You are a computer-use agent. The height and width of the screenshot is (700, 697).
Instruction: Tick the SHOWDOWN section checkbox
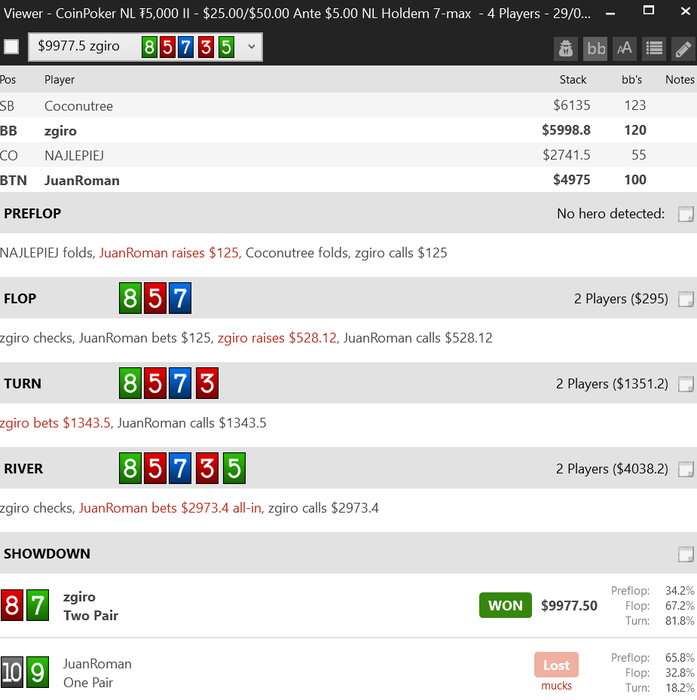tap(685, 554)
